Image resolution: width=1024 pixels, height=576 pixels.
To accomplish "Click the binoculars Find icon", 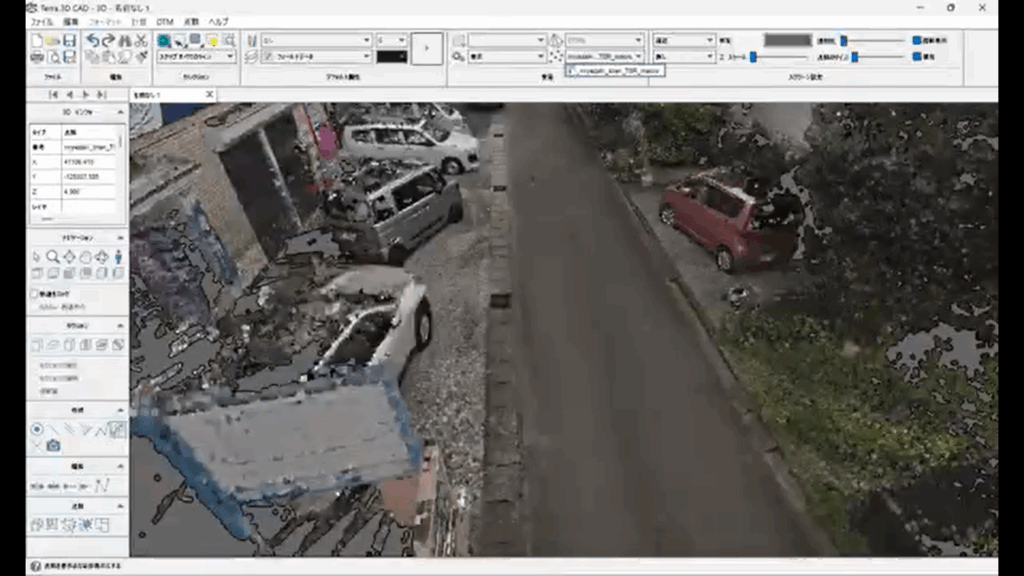I will pyautogui.click(x=124, y=41).
